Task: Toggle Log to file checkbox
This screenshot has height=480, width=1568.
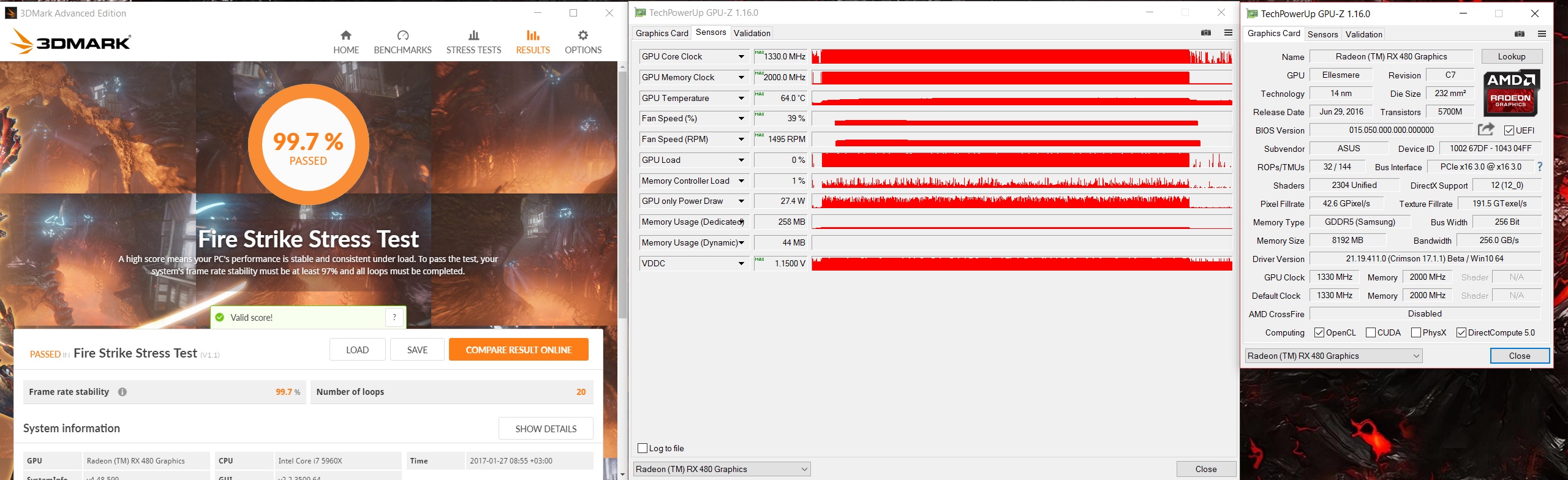Action: click(x=643, y=448)
